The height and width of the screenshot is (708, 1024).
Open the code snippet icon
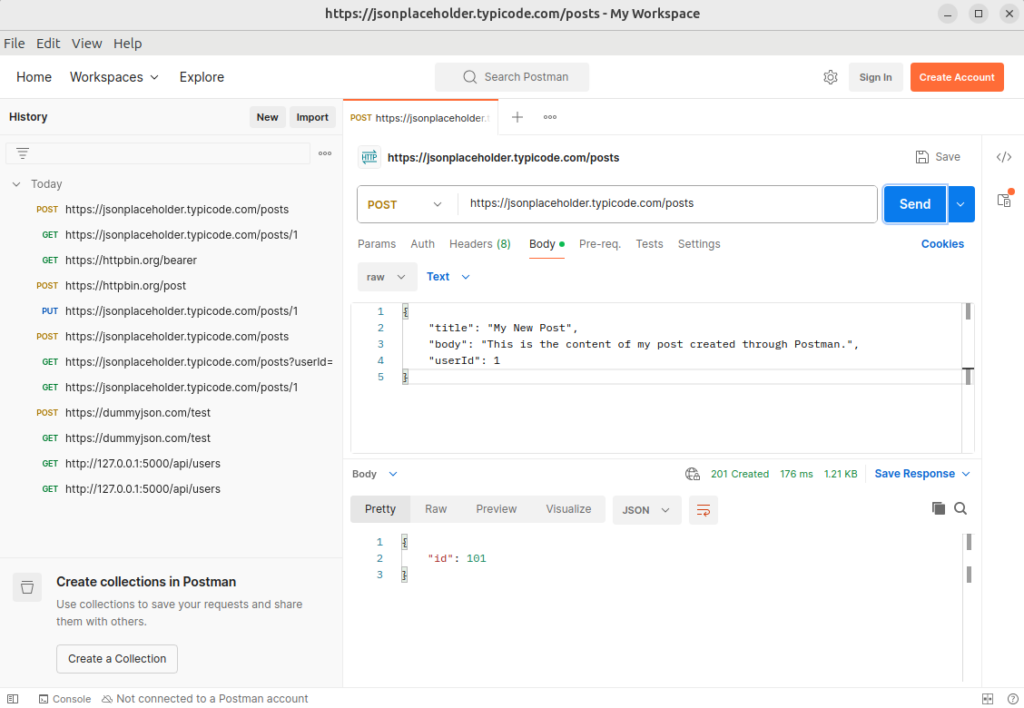tap(1004, 157)
